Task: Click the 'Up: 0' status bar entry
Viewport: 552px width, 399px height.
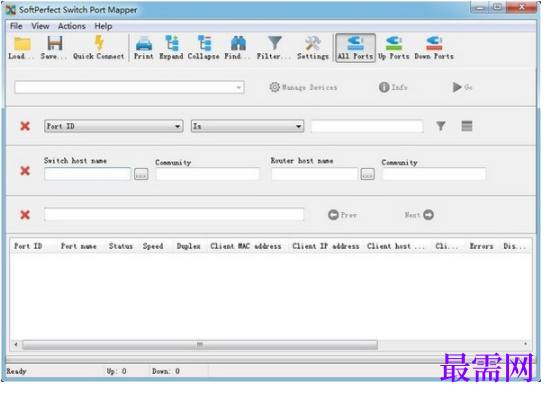Action: (x=117, y=371)
